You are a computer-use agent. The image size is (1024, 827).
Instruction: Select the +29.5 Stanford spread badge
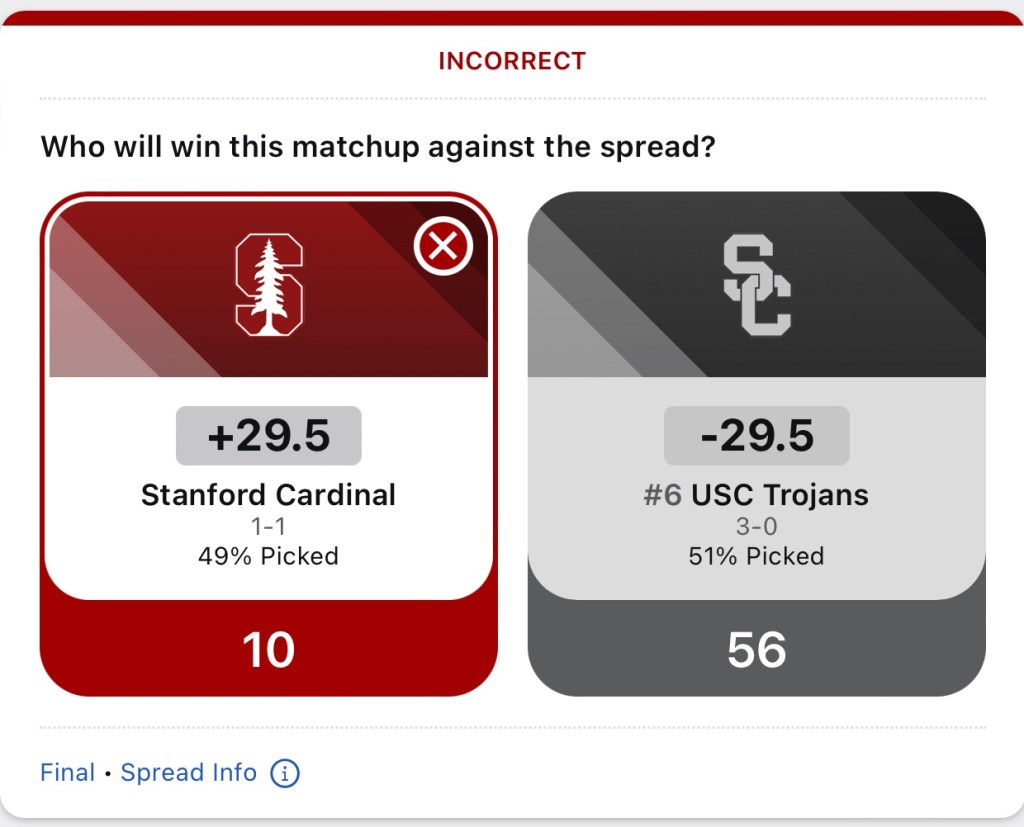tap(269, 436)
